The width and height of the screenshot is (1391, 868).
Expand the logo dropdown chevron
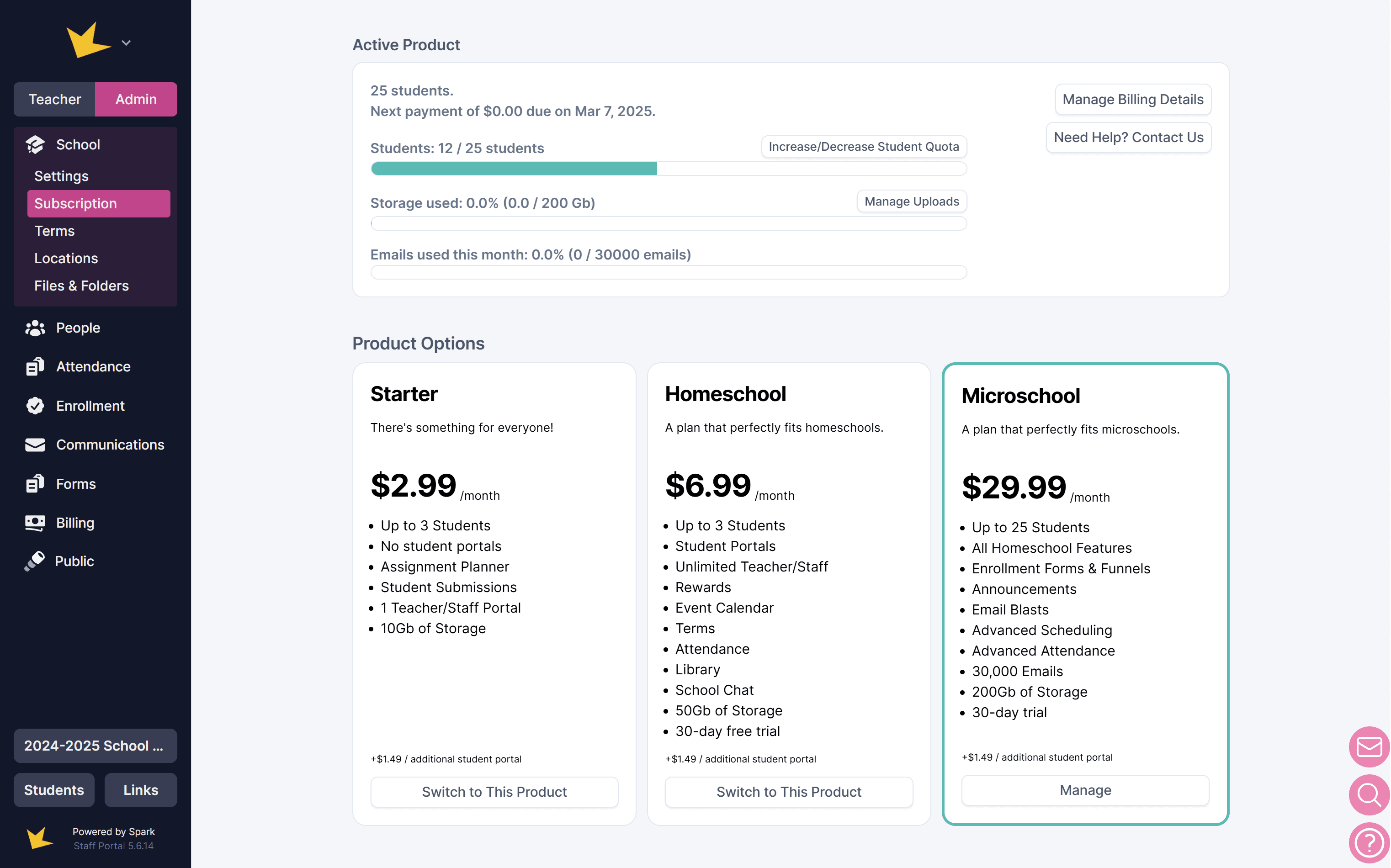126,43
